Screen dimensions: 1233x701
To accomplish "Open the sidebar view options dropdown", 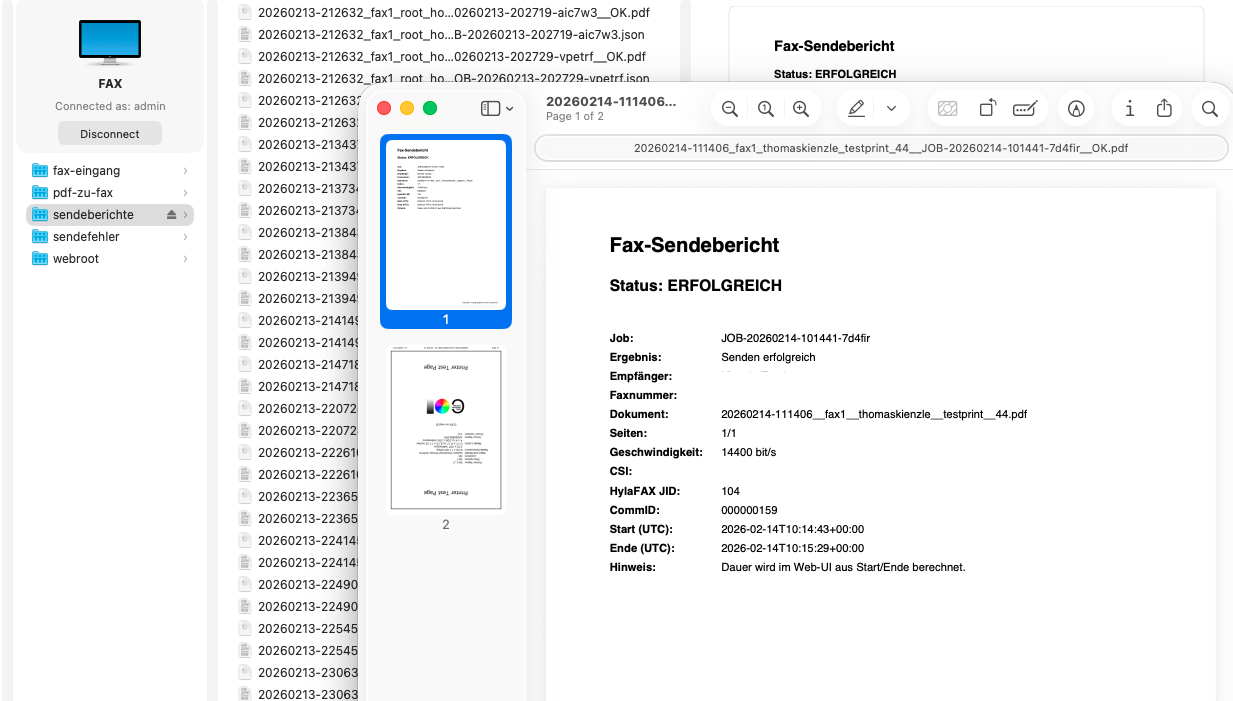I will [497, 108].
